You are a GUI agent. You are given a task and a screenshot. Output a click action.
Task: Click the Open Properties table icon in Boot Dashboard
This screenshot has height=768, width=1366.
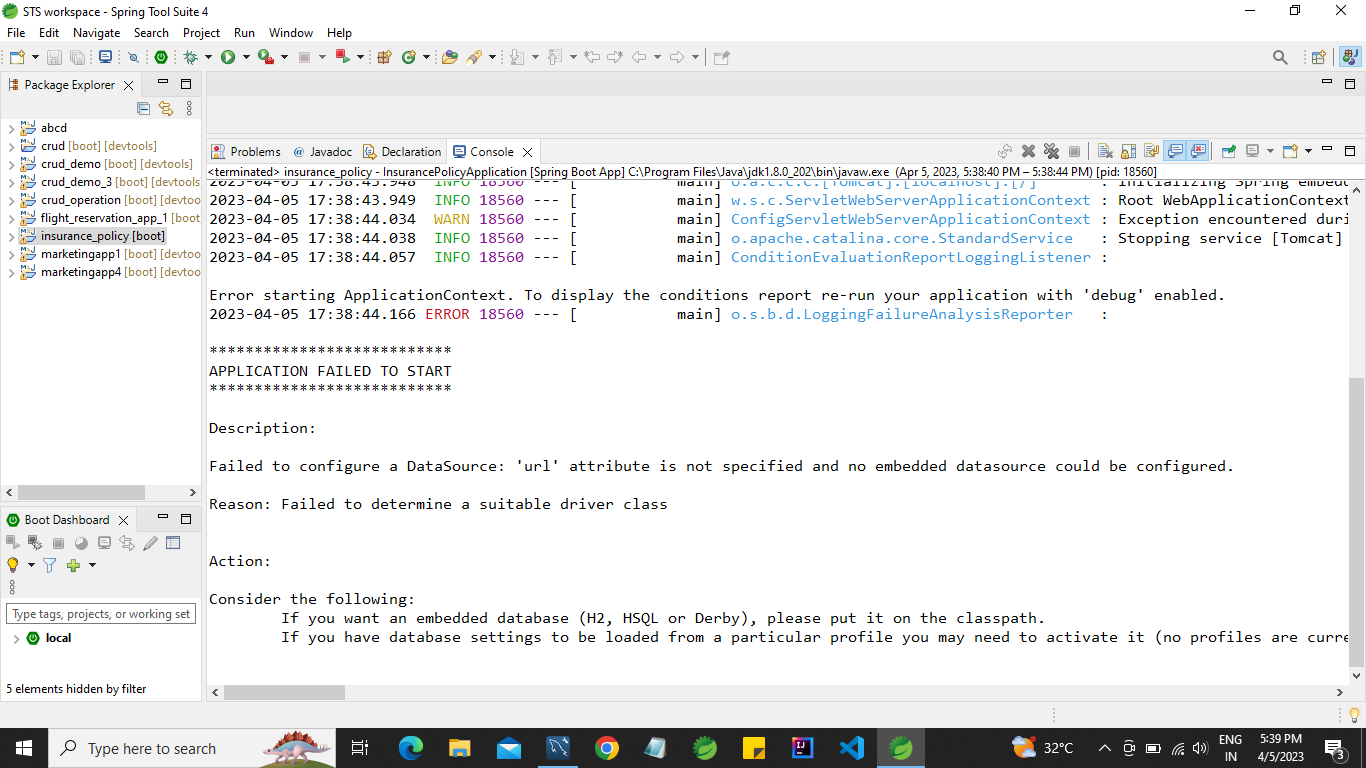click(x=173, y=543)
